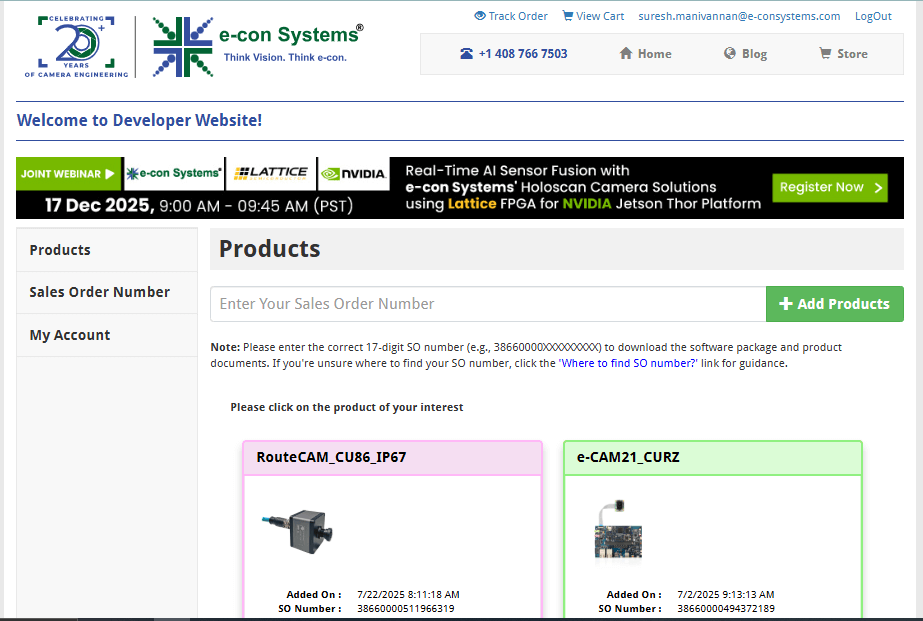Go to Home in the top navigation
The height and width of the screenshot is (621, 923).
coord(646,54)
